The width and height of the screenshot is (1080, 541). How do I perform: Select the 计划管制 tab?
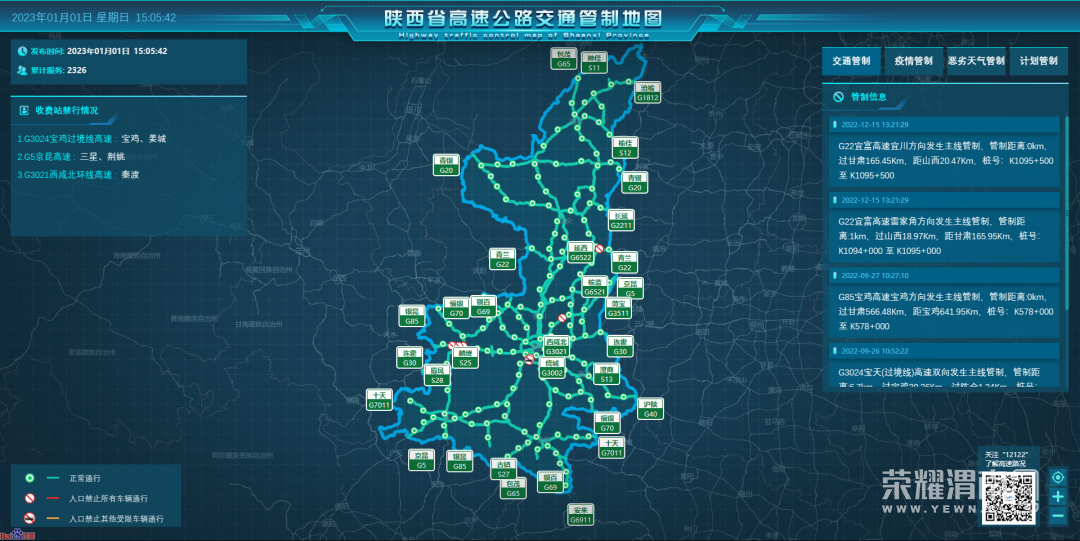tap(1038, 61)
